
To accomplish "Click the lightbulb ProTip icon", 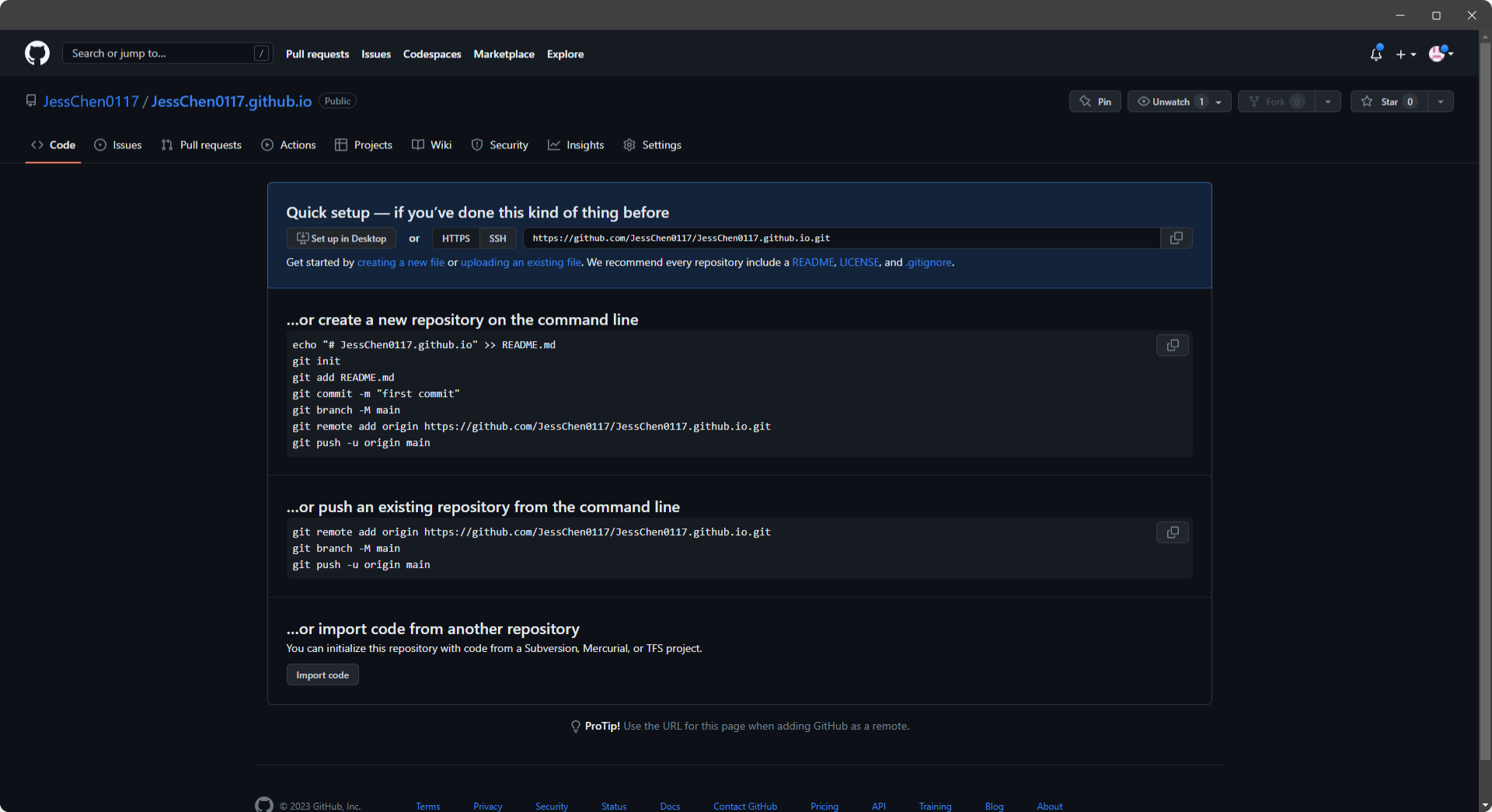I will [x=576, y=727].
